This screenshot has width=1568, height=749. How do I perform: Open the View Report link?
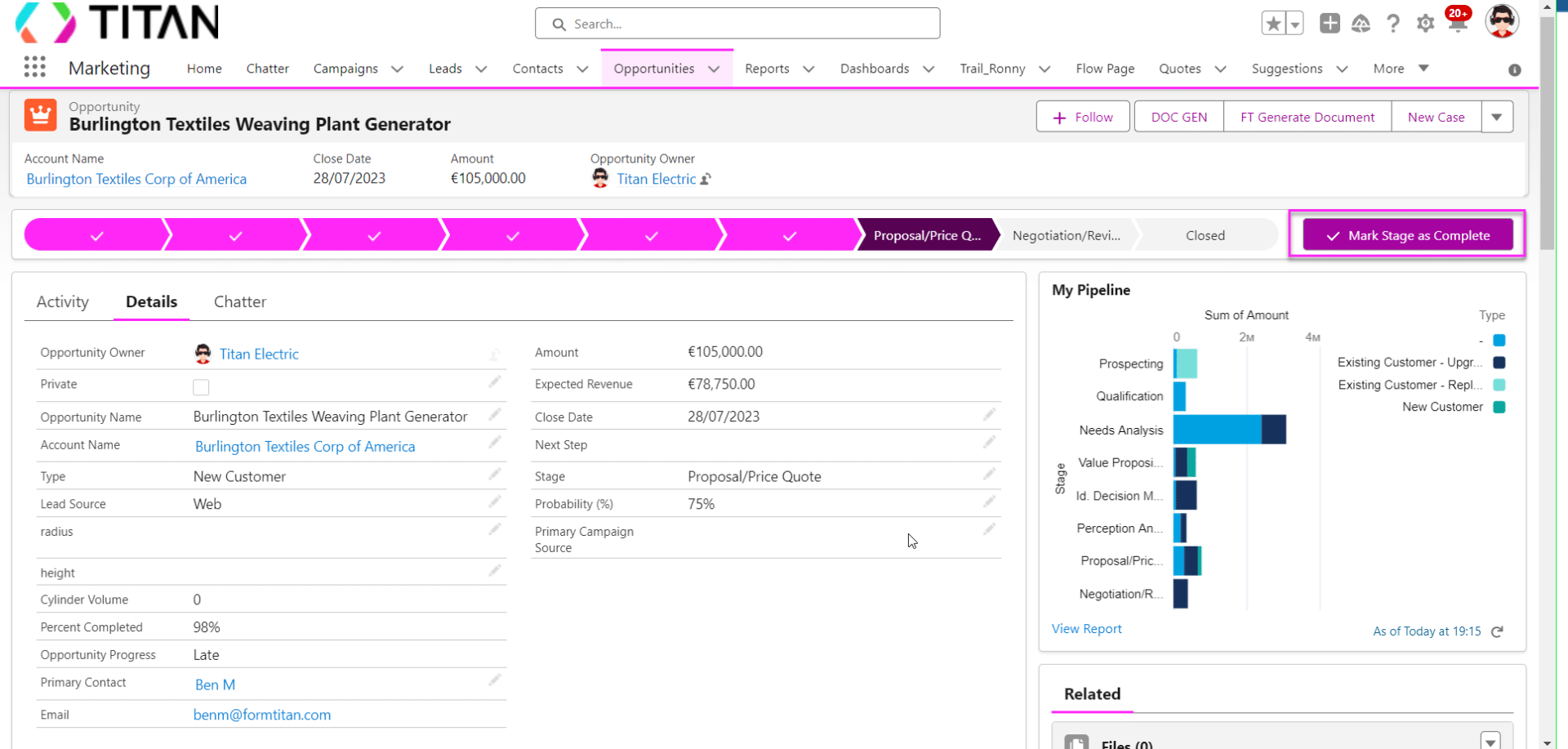click(1086, 629)
